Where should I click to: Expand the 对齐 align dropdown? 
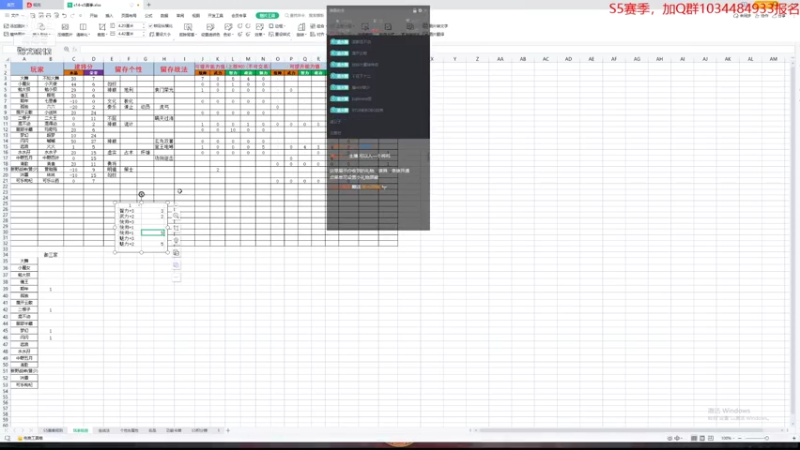[319, 34]
